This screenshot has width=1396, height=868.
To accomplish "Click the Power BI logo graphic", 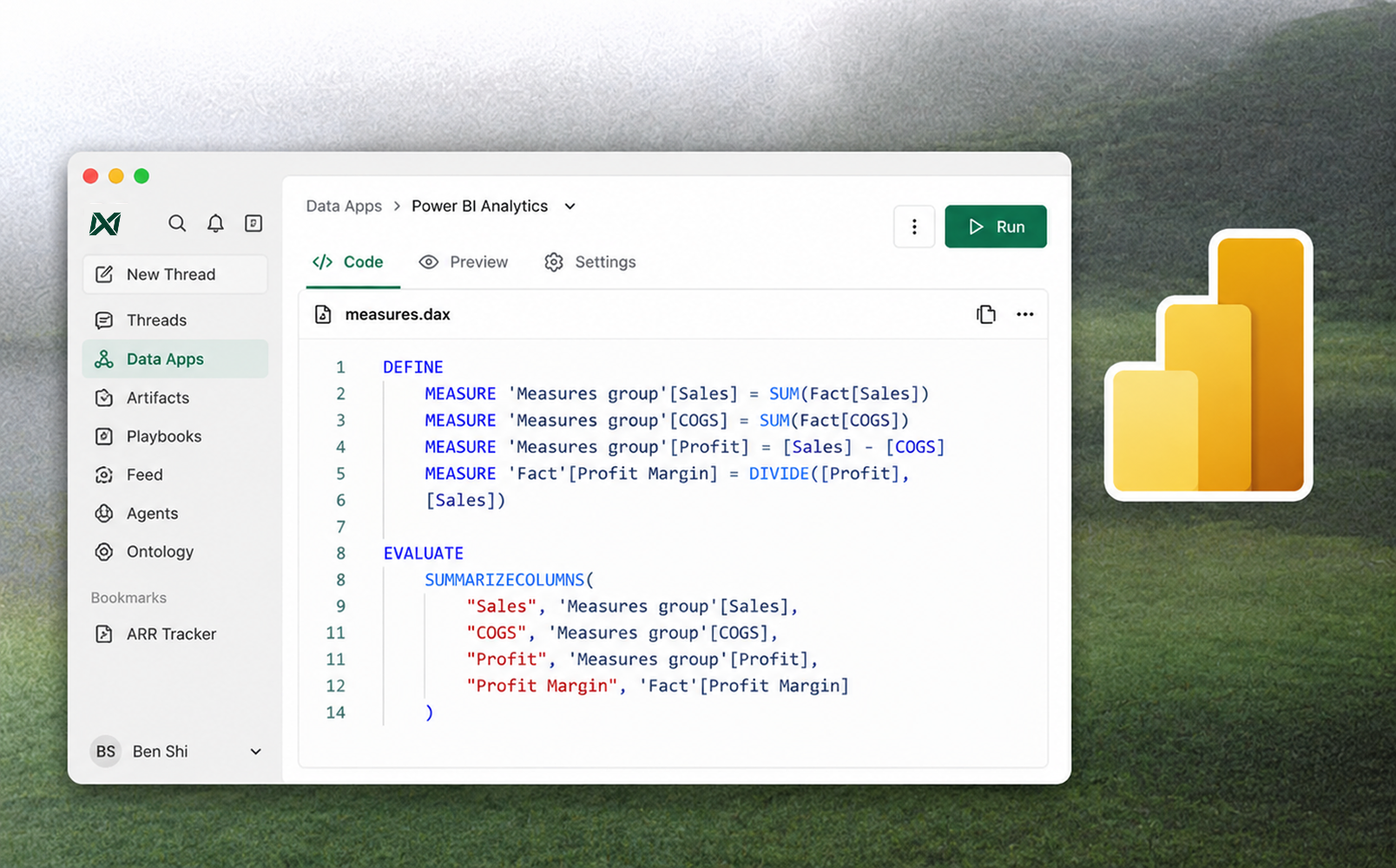I will pos(1208,365).
